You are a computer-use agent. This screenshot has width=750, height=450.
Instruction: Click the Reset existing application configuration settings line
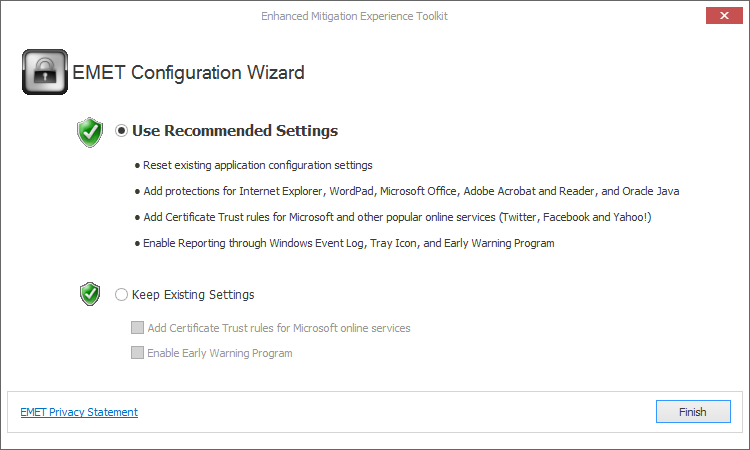257,165
